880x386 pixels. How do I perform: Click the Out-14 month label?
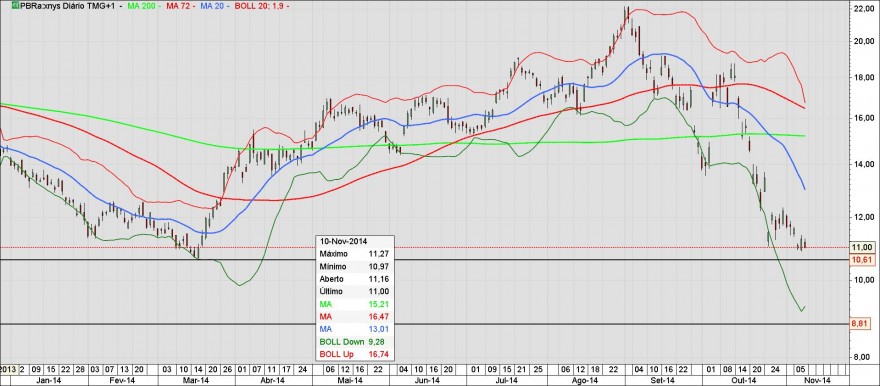click(x=745, y=380)
